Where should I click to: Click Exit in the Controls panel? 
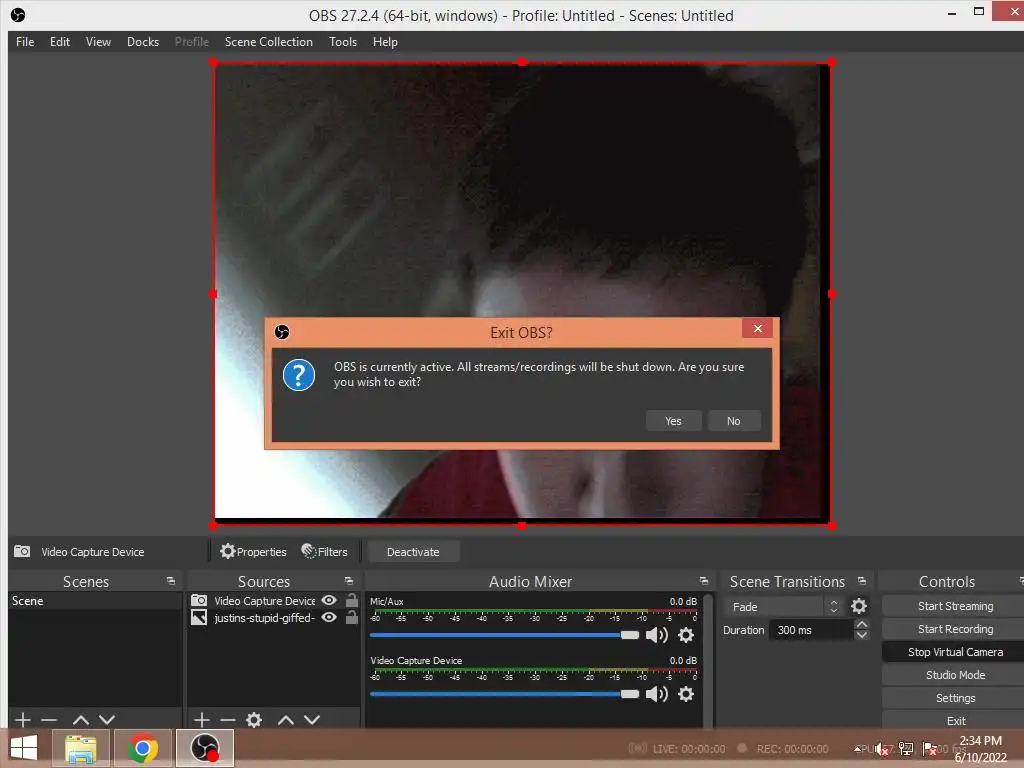955,721
